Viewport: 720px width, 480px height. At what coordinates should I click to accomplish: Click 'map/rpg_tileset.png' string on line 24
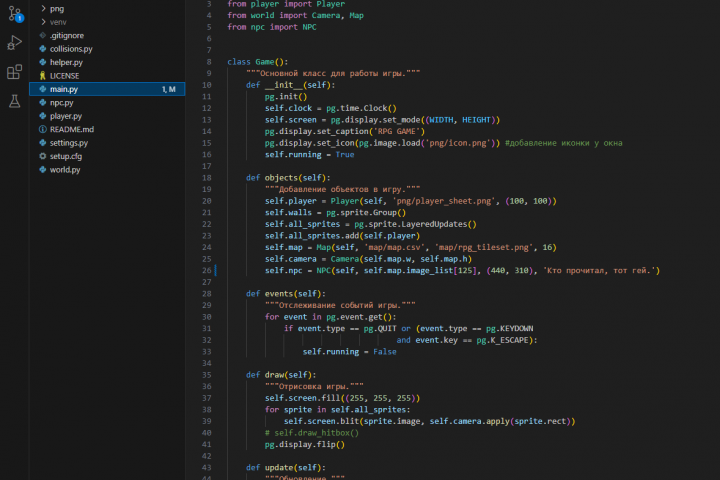pyautogui.click(x=484, y=248)
